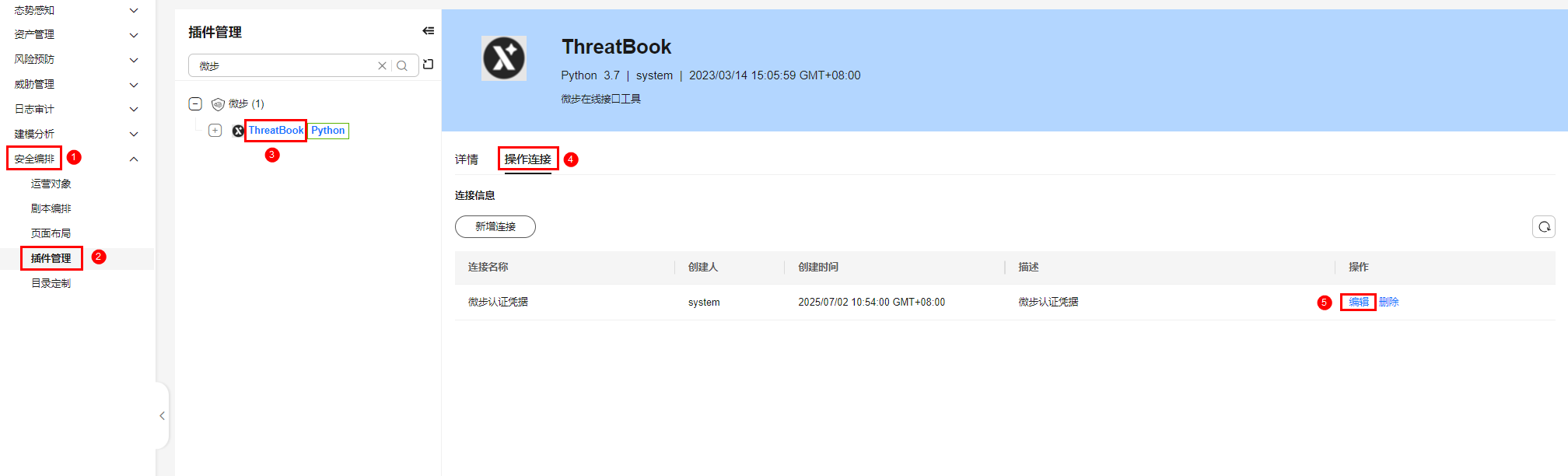Refresh the connection list
The height and width of the screenshot is (476, 1568).
pyautogui.click(x=1544, y=227)
